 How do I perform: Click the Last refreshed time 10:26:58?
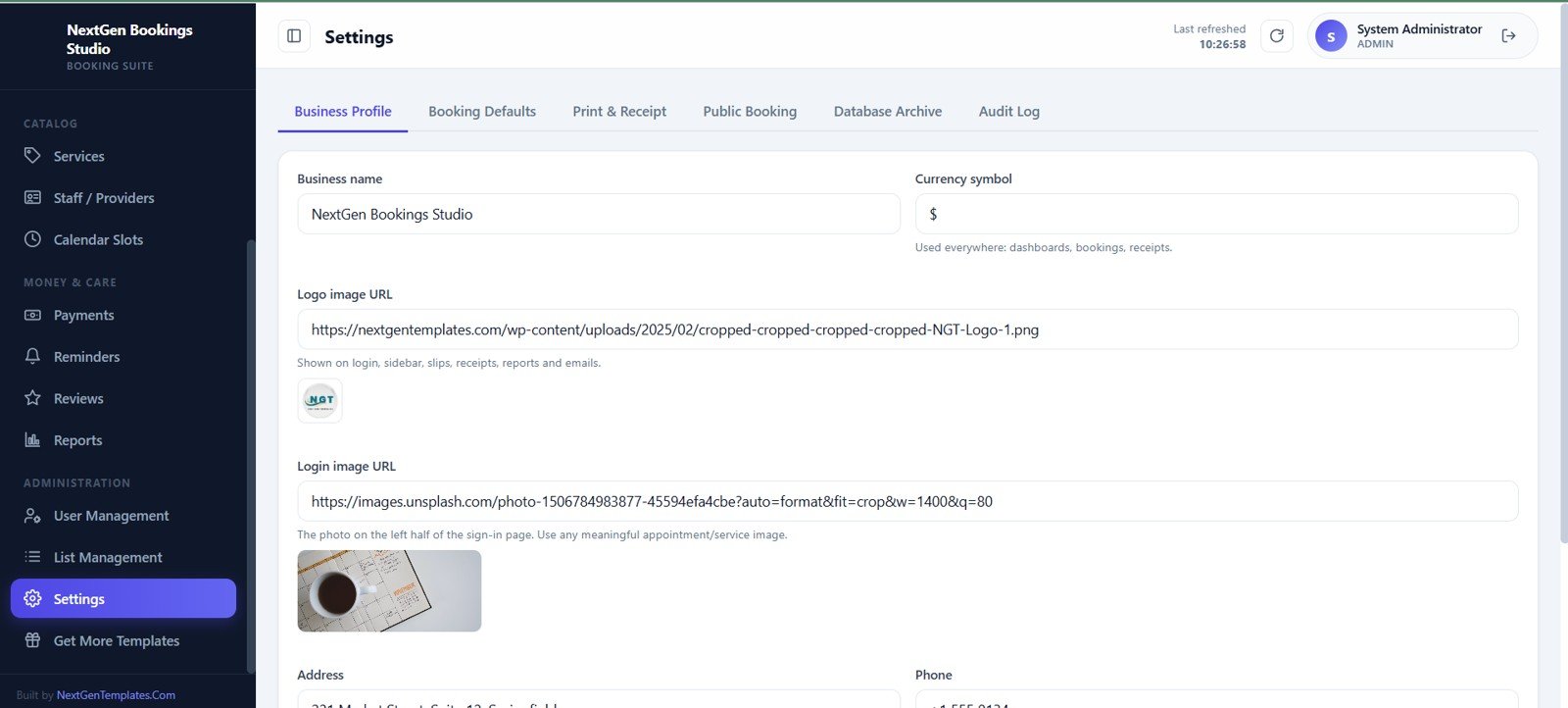[1222, 44]
